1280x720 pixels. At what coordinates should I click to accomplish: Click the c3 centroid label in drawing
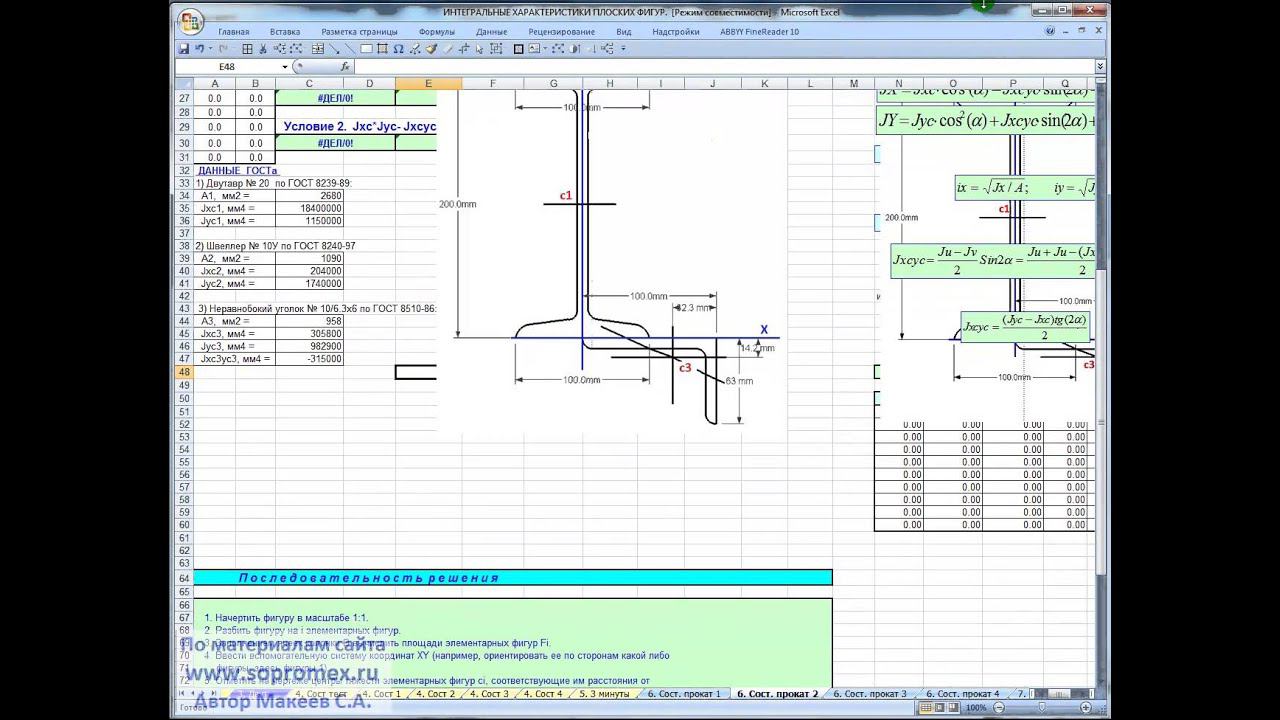(x=685, y=368)
